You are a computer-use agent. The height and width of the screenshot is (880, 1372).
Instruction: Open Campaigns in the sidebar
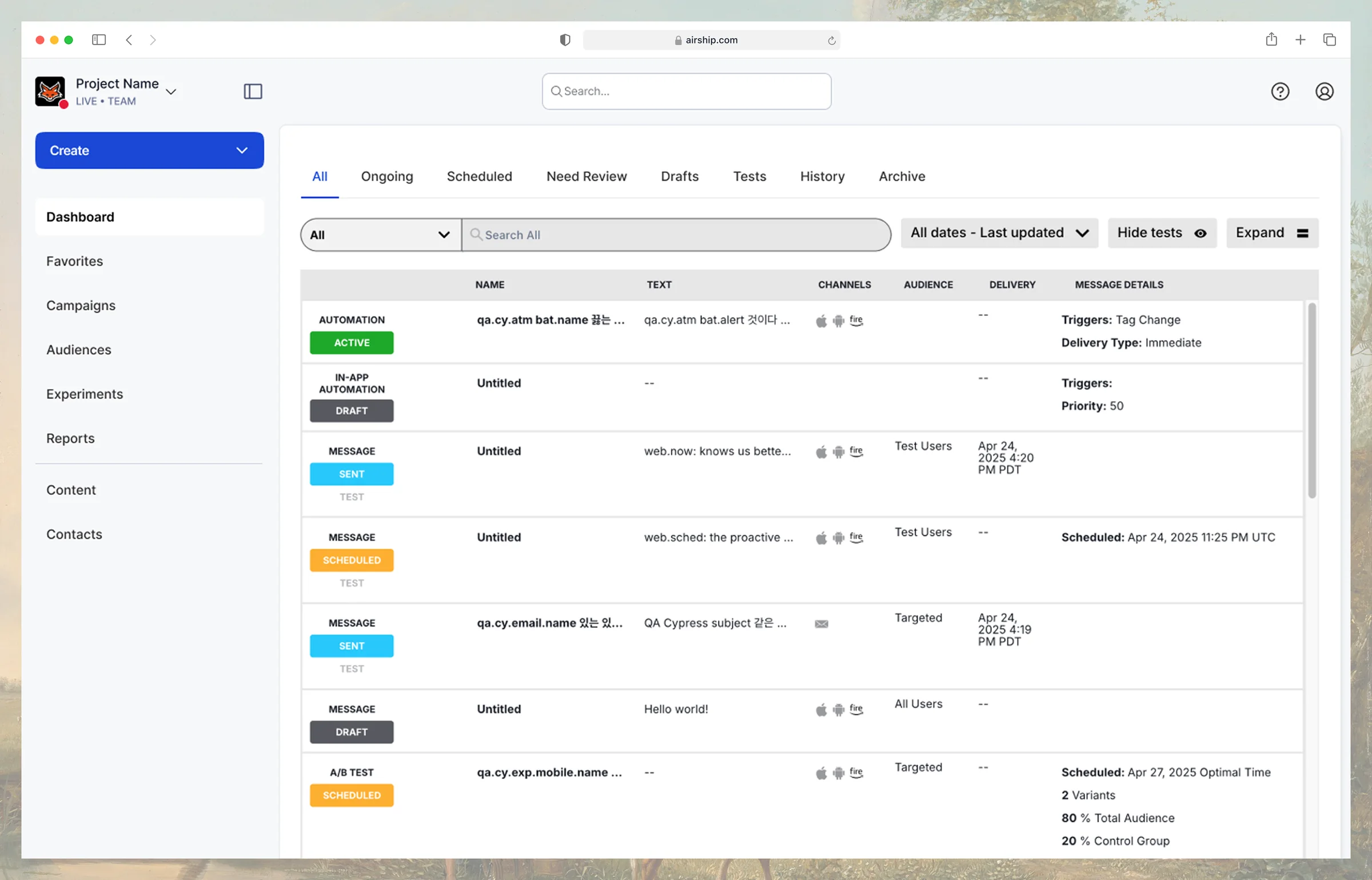point(81,305)
